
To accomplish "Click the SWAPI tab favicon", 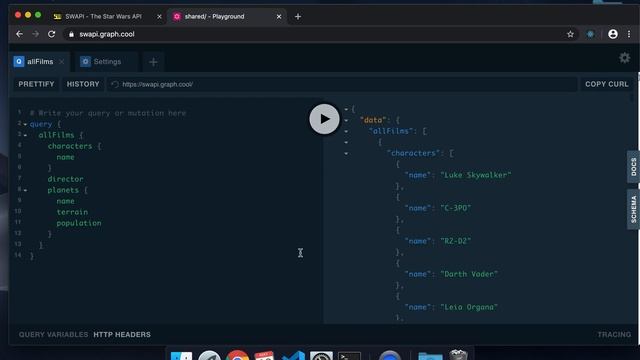I will (58, 17).
